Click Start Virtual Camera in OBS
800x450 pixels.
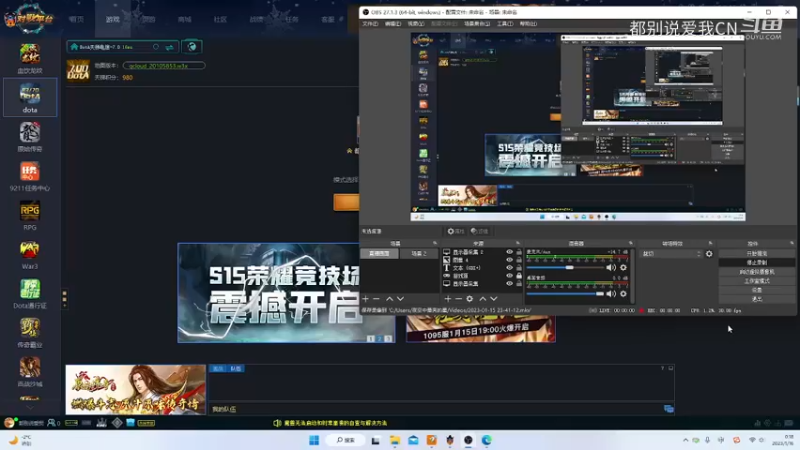(757, 271)
